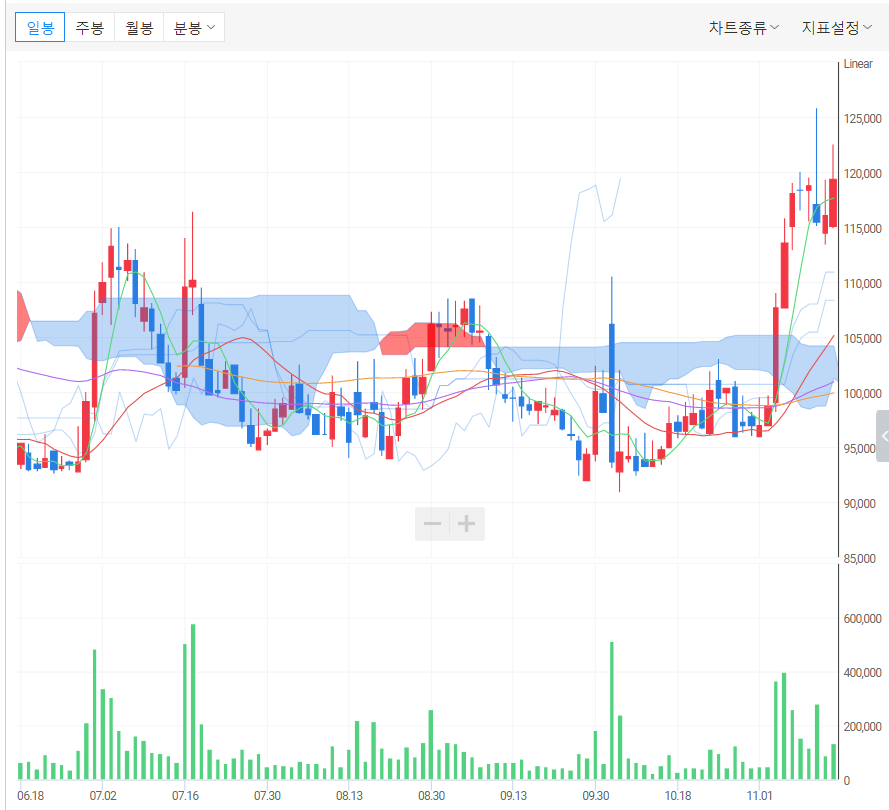This screenshot has width=889, height=810.
Task: Click the 09.30 date axis label
Action: (596, 795)
